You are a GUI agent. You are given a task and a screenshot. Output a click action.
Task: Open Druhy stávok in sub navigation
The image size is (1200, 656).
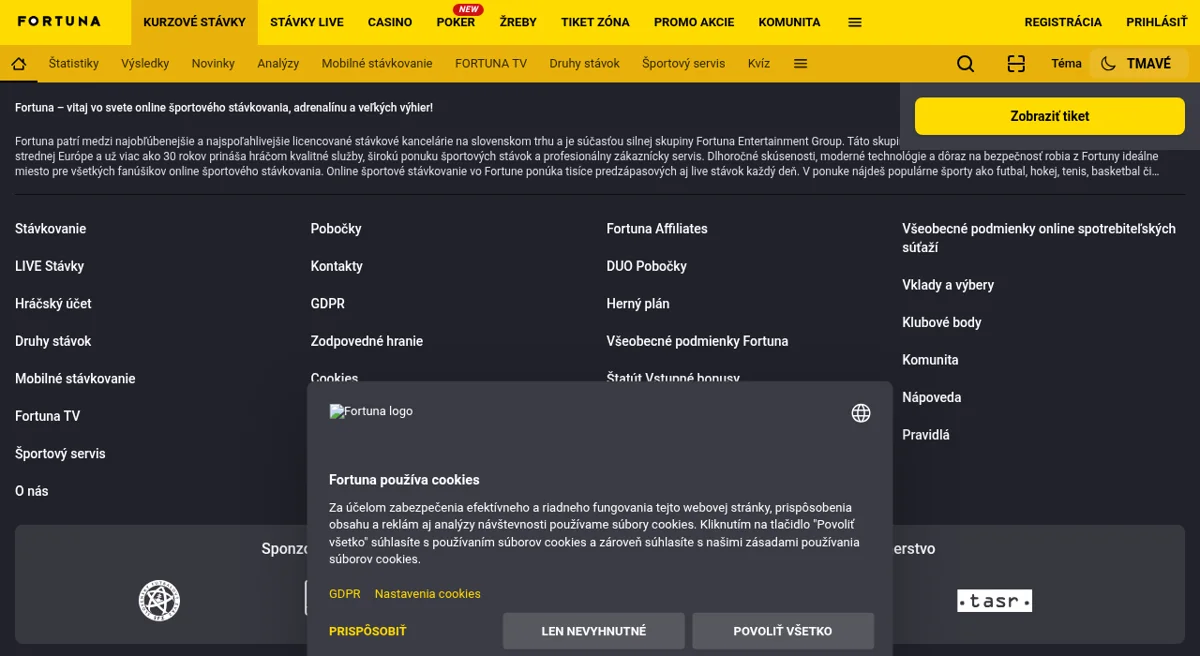[x=584, y=64]
